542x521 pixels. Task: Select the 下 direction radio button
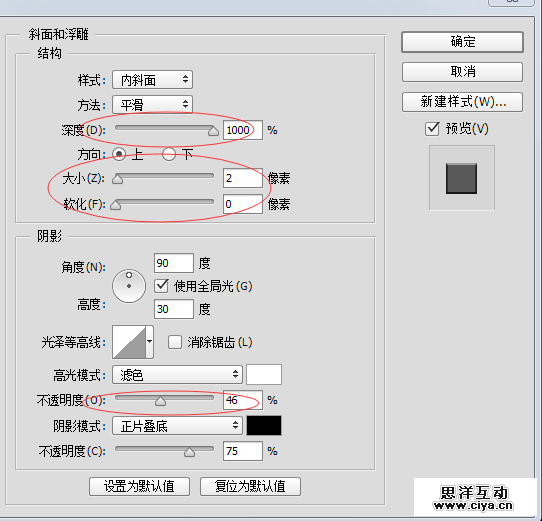click(x=169, y=154)
